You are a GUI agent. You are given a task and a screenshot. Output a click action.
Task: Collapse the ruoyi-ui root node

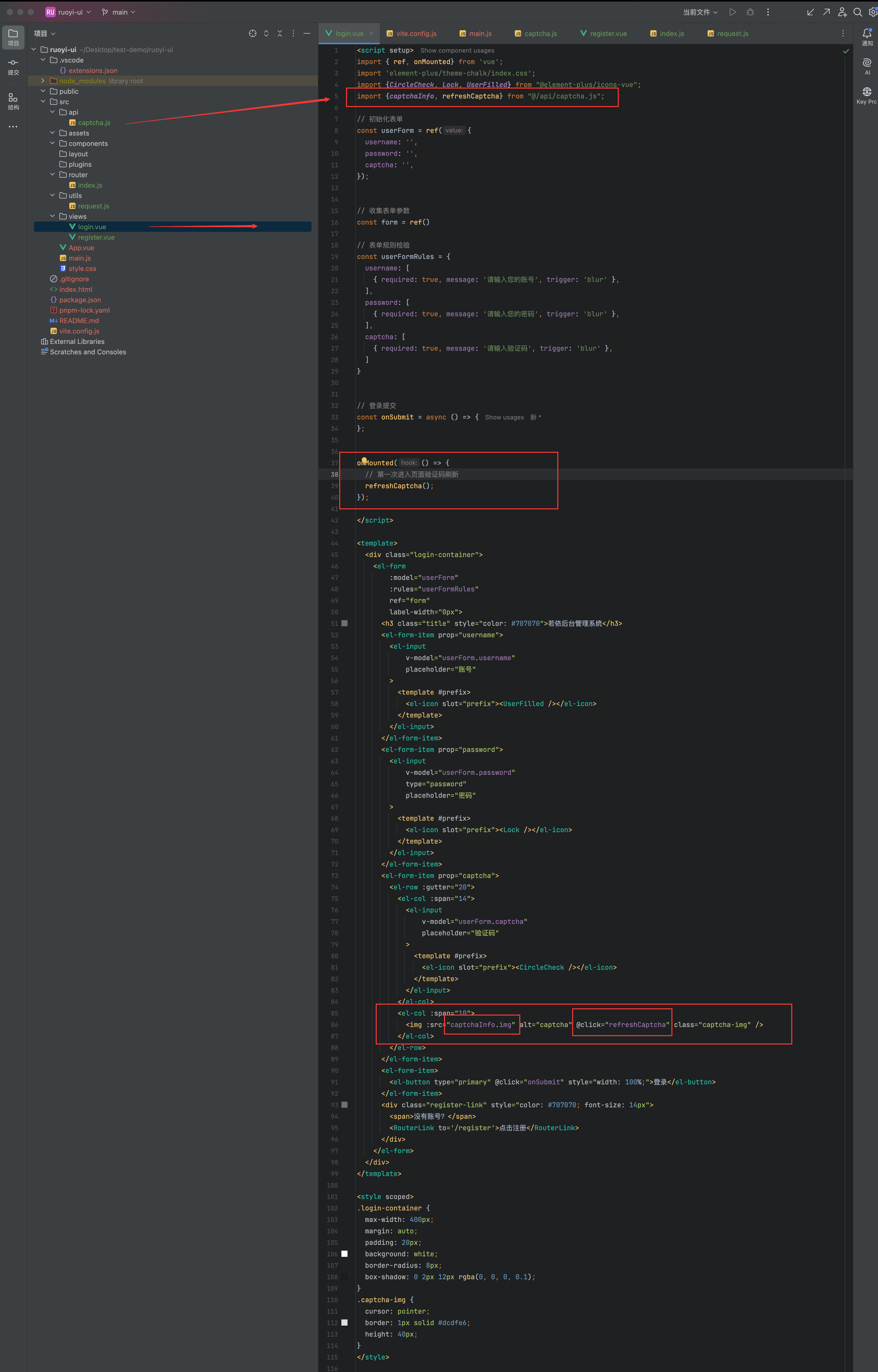(34, 50)
